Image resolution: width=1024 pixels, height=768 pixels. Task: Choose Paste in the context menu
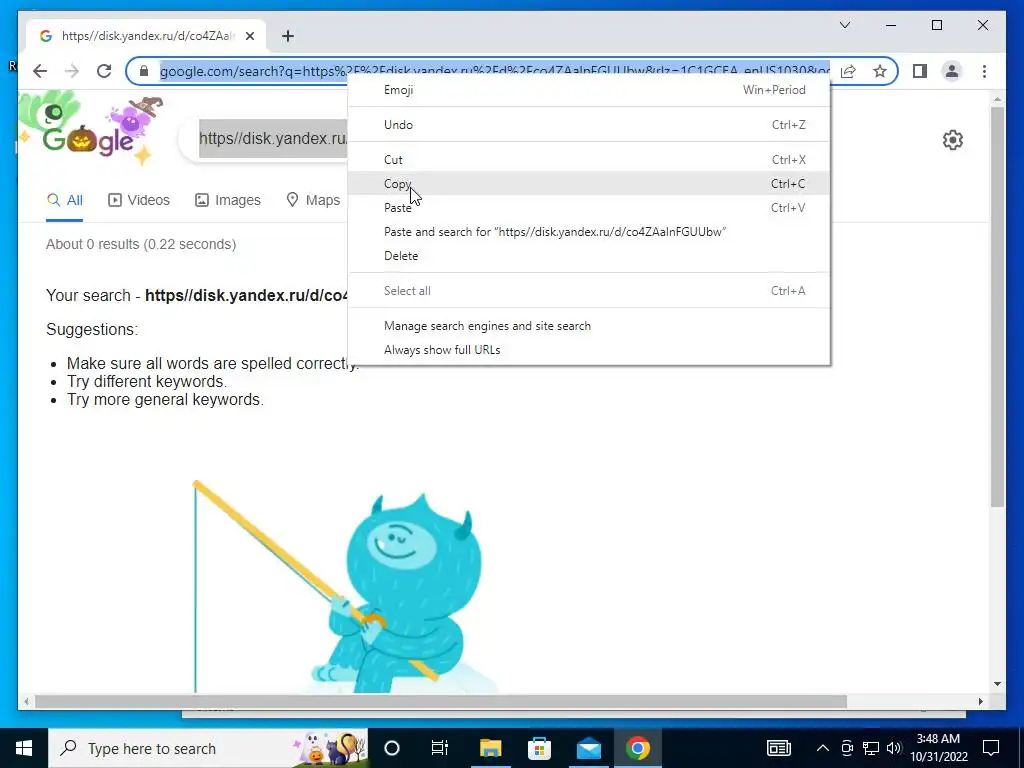(589, 208)
